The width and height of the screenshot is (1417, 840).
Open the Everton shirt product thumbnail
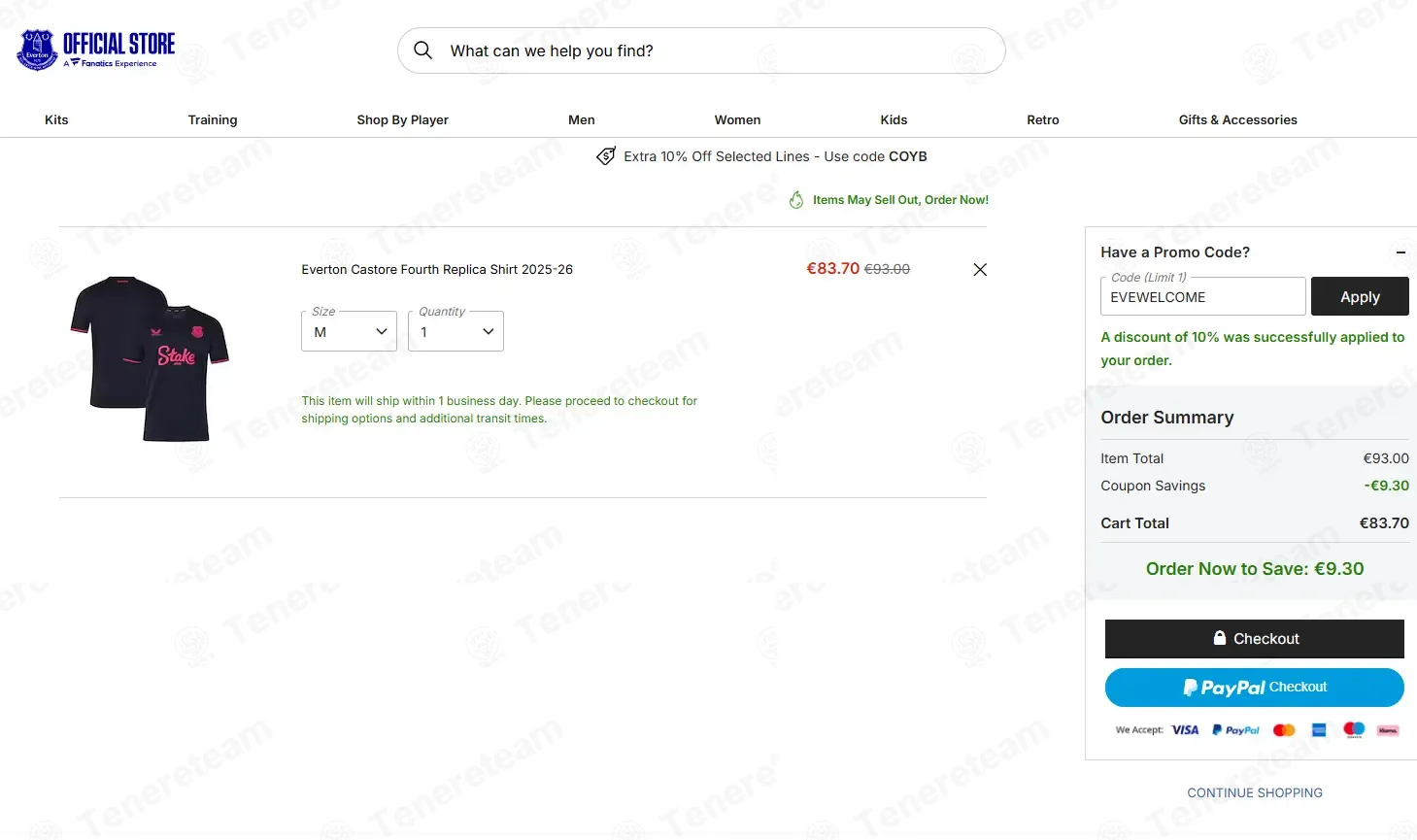[149, 357]
